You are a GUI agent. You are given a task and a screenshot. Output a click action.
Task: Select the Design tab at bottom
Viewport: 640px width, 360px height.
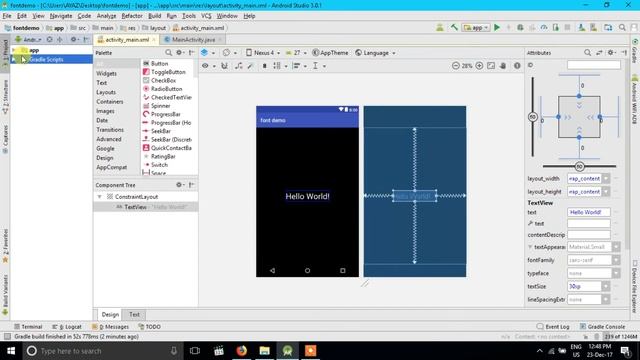point(110,314)
